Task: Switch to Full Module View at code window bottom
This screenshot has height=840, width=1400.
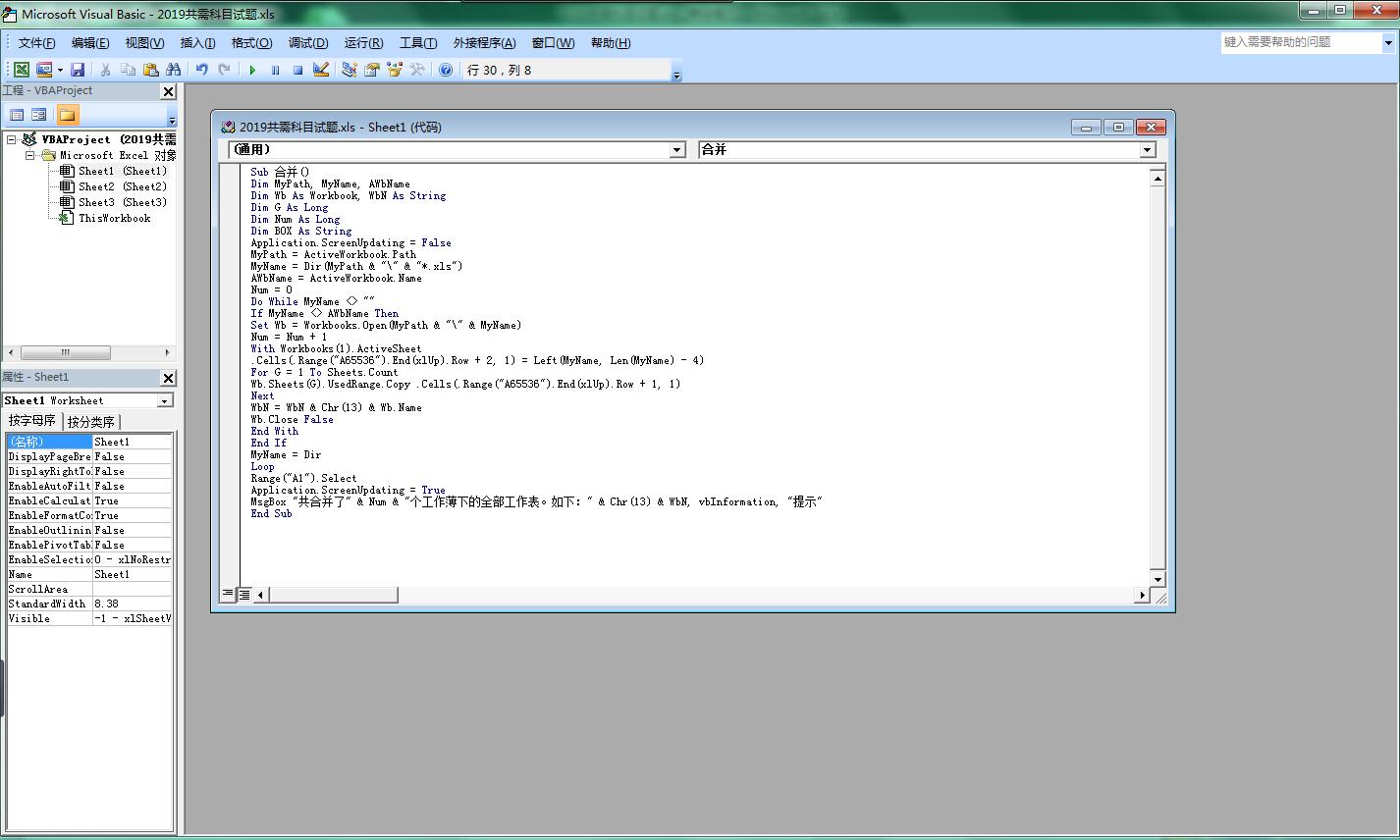Action: pyautogui.click(x=243, y=594)
